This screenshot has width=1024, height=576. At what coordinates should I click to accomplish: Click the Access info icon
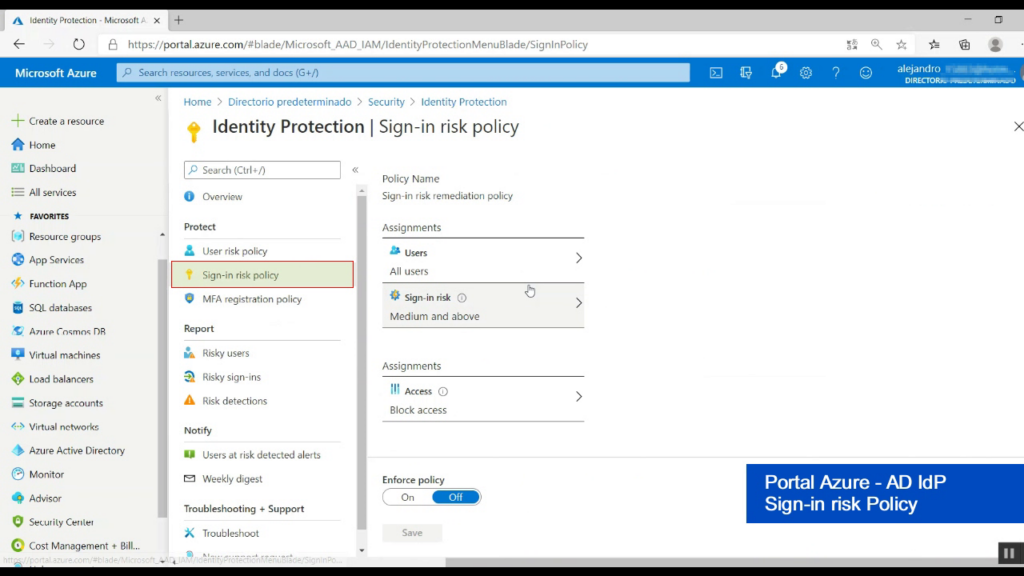[443, 391]
